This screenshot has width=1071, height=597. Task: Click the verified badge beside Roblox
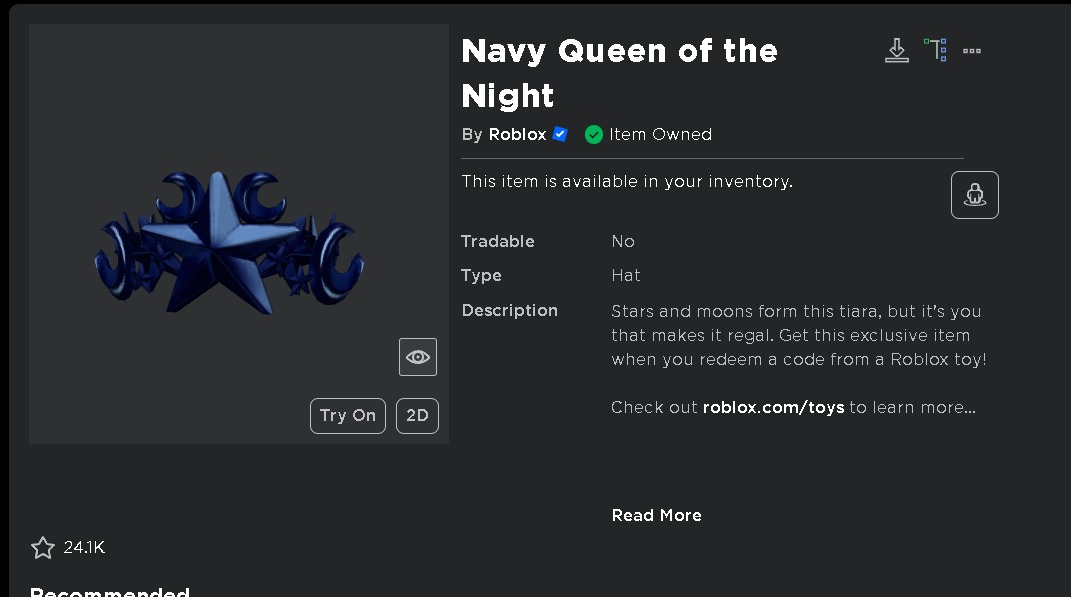[560, 134]
